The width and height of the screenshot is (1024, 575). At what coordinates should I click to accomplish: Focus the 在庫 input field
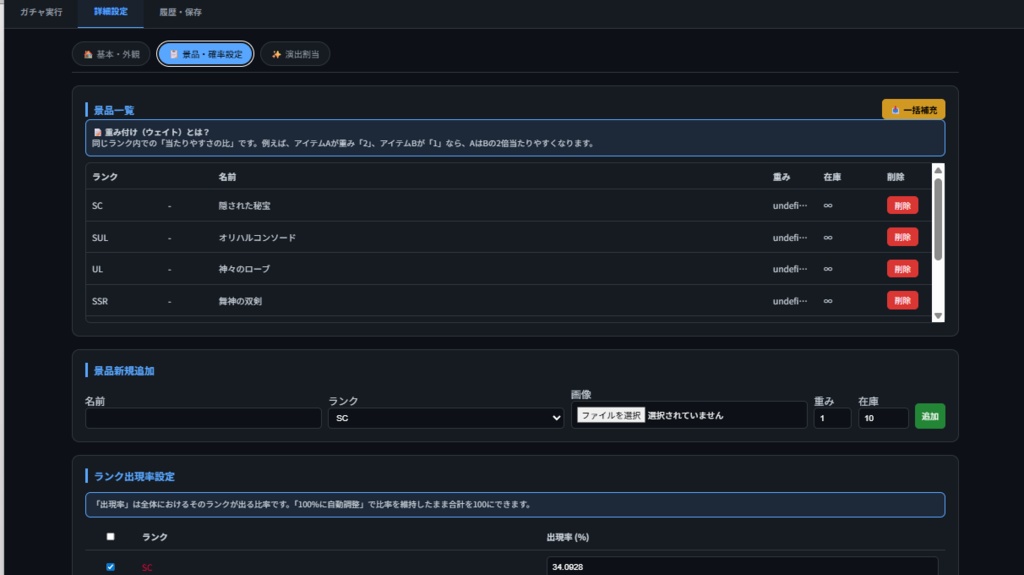(x=883, y=418)
